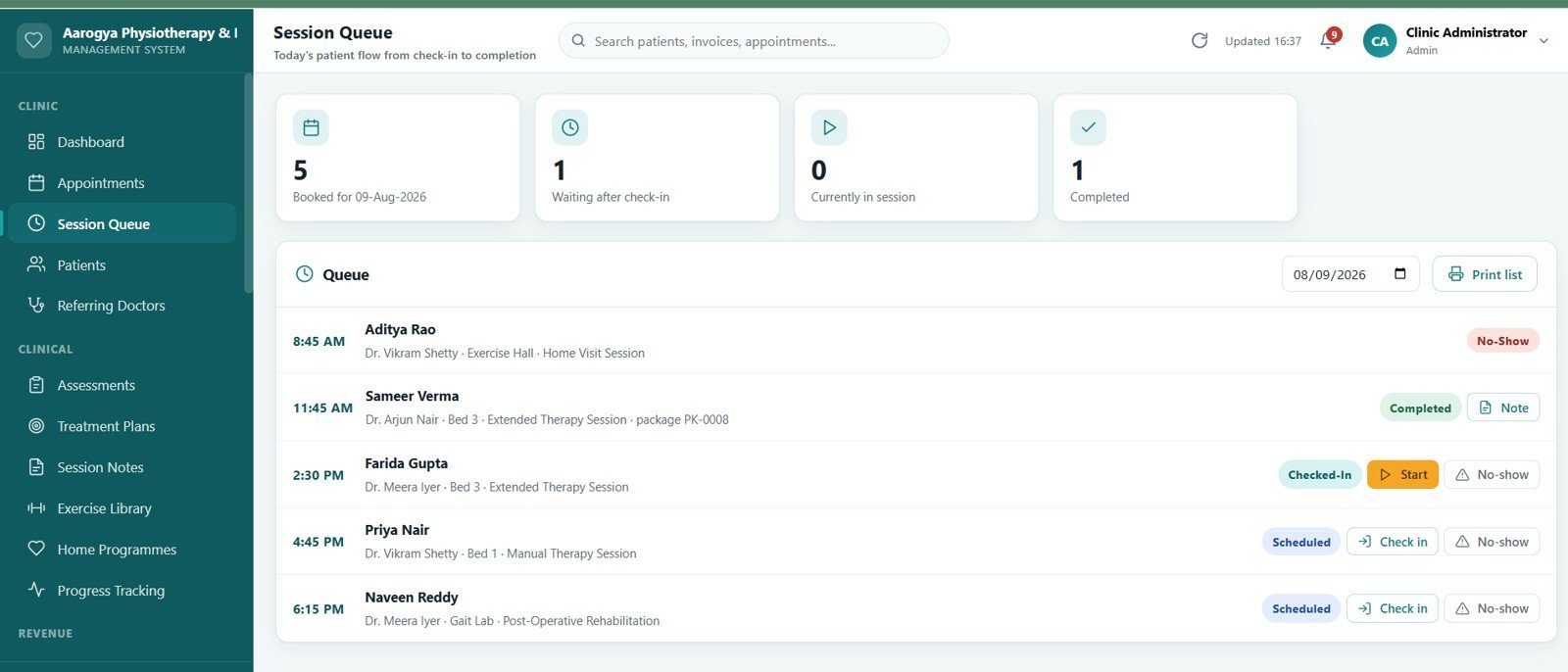This screenshot has height=672, width=1568.
Task: Click the checkmark icon on Completed card
Action: 1088,127
